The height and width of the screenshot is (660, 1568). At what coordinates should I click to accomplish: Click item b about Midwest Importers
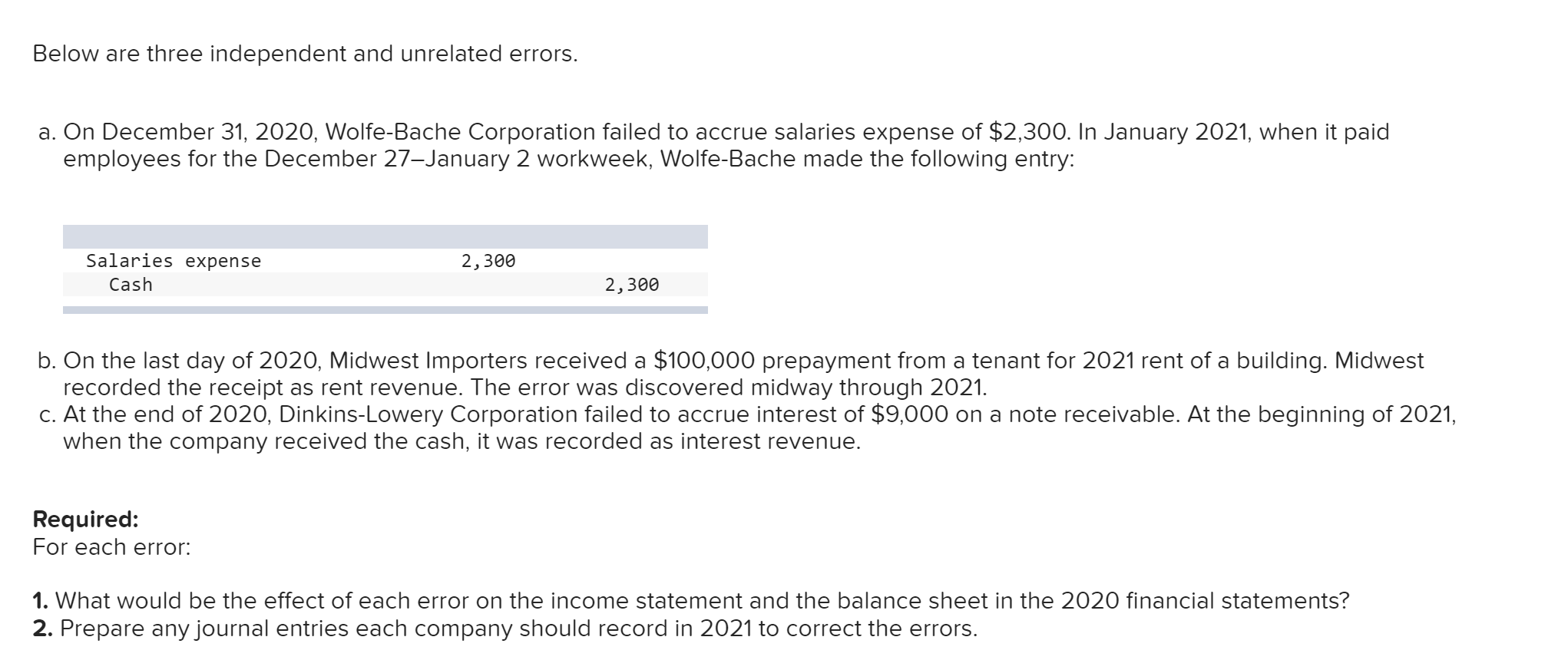pyautogui.click(x=731, y=373)
